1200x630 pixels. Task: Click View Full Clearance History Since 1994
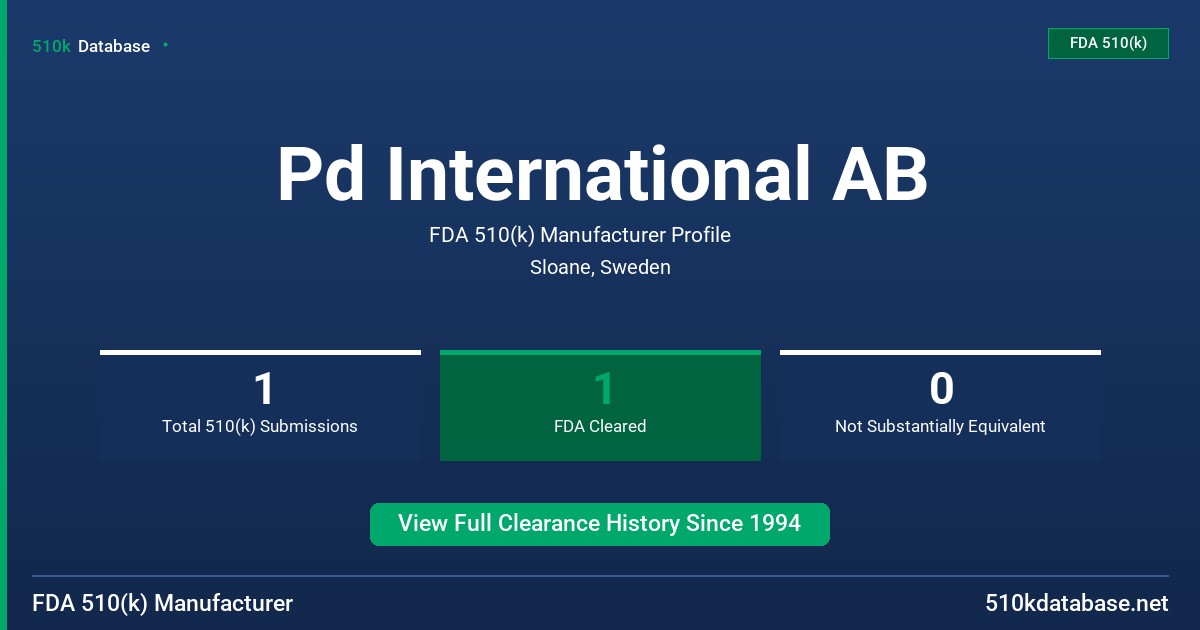tap(600, 524)
